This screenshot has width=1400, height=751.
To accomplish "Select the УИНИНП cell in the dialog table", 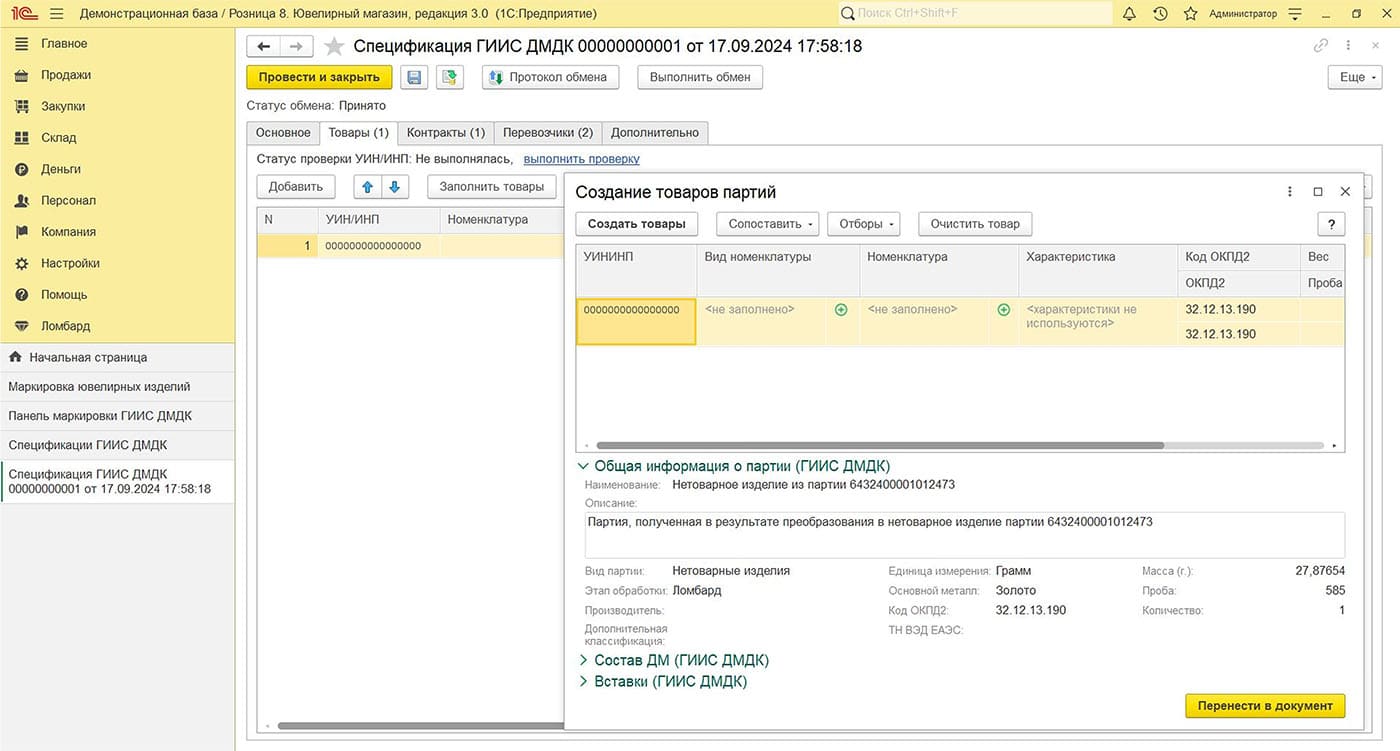I will [636, 321].
